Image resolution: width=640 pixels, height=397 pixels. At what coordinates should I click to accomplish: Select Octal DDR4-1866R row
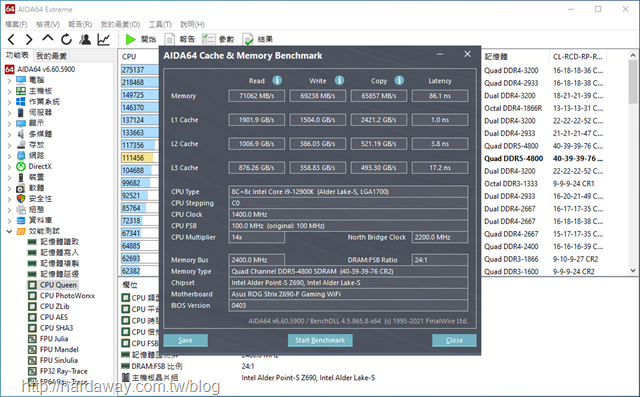(x=513, y=108)
